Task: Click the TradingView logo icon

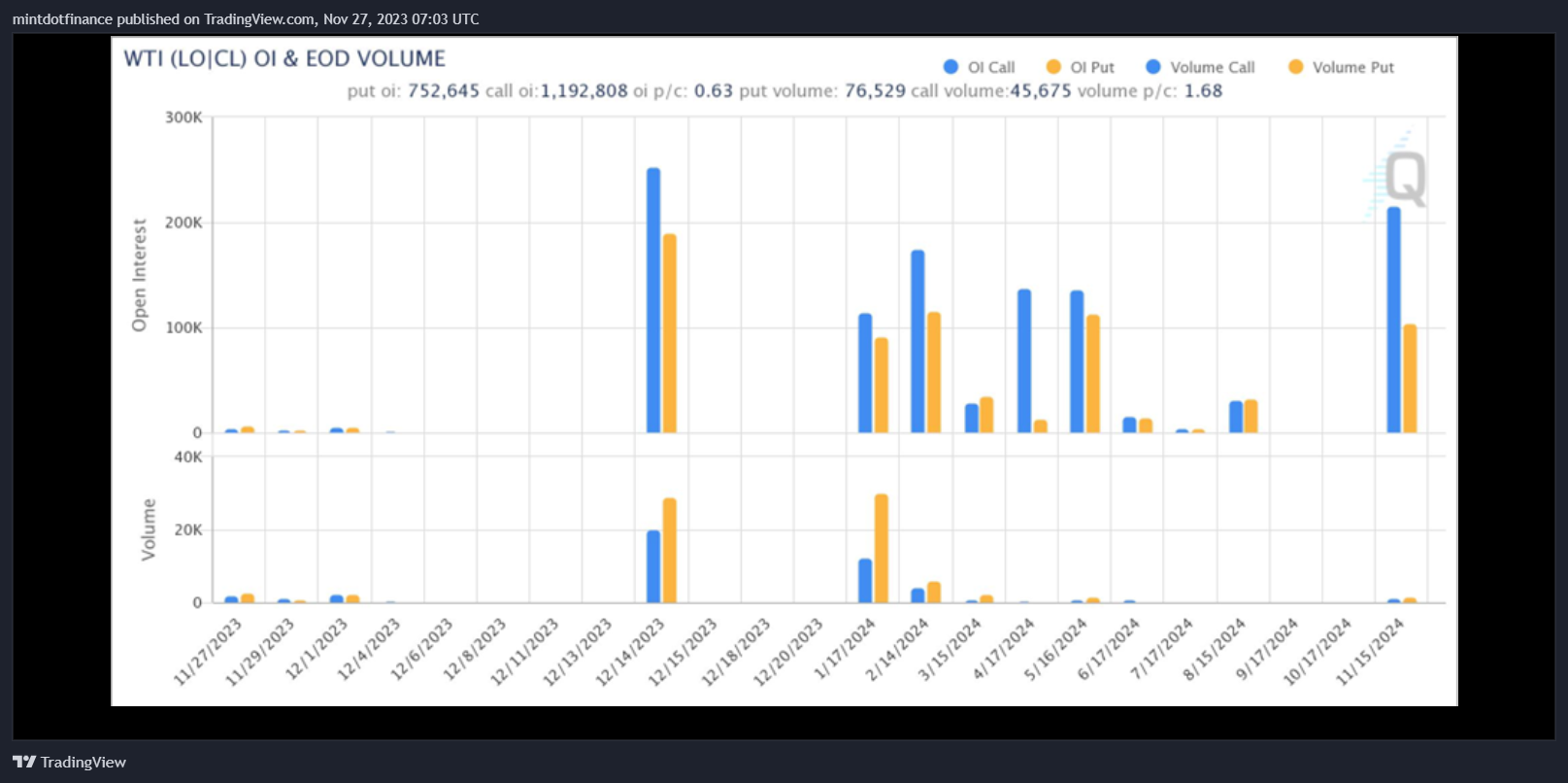Action: click(24, 762)
